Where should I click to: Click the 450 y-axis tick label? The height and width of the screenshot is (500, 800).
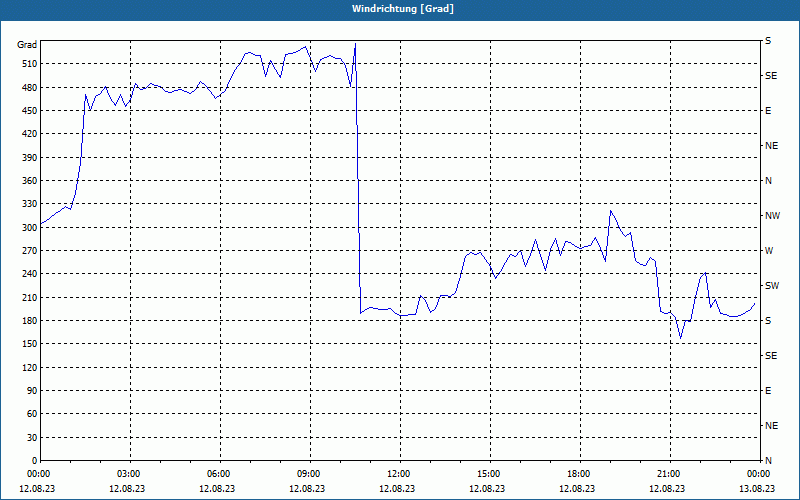(x=29, y=111)
